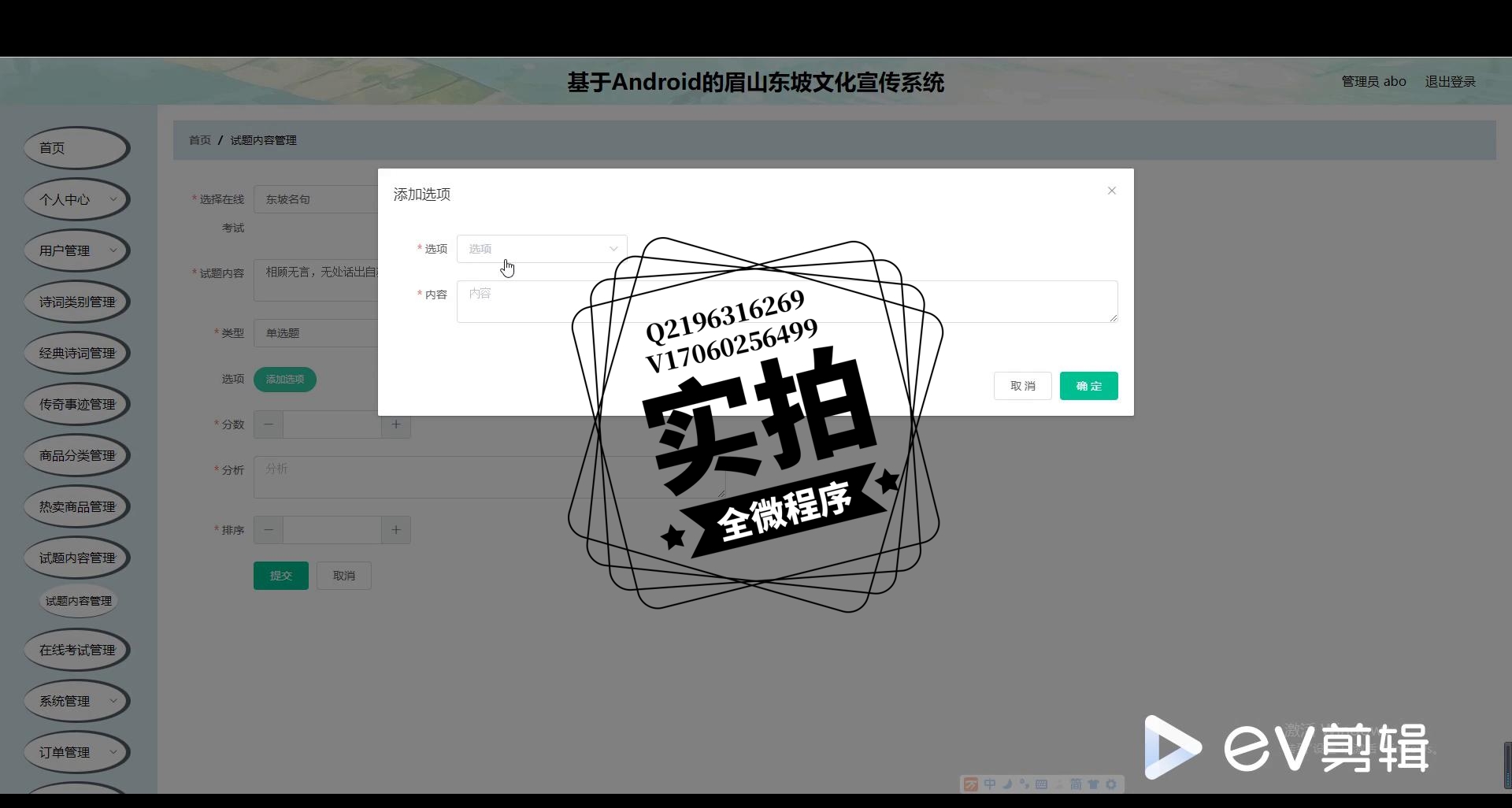
Task: Open 传奇事迹管理 in the sidebar
Action: coord(76,404)
